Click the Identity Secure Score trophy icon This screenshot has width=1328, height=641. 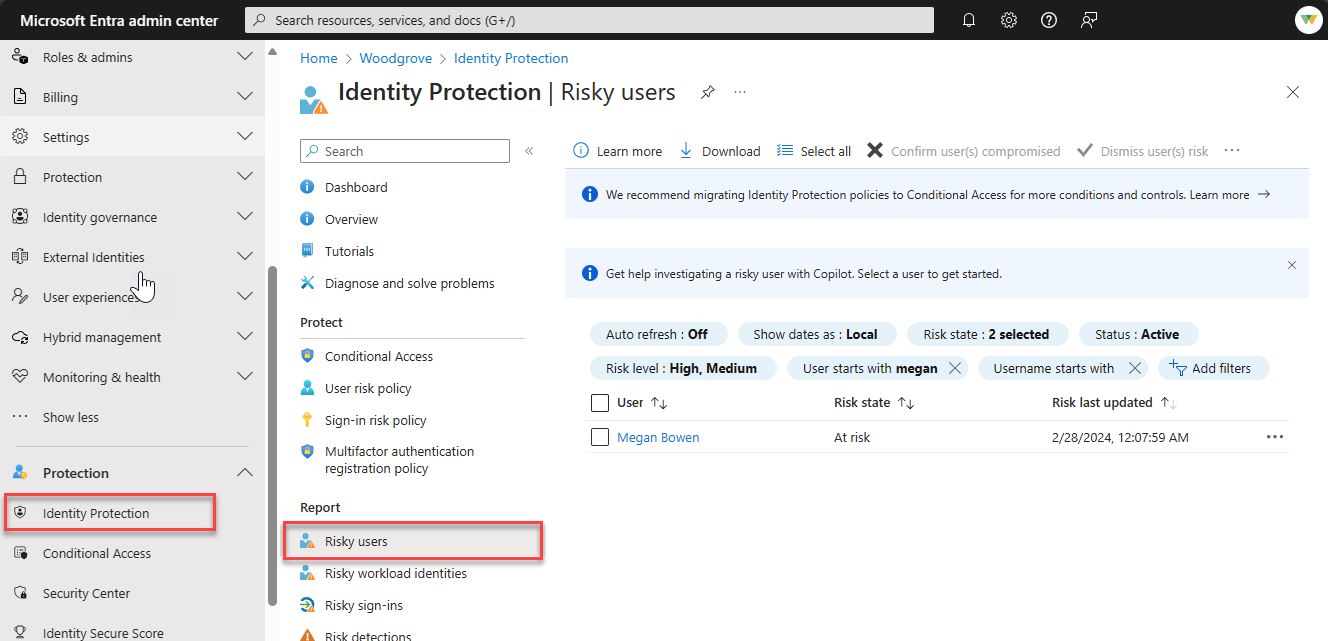point(20,633)
